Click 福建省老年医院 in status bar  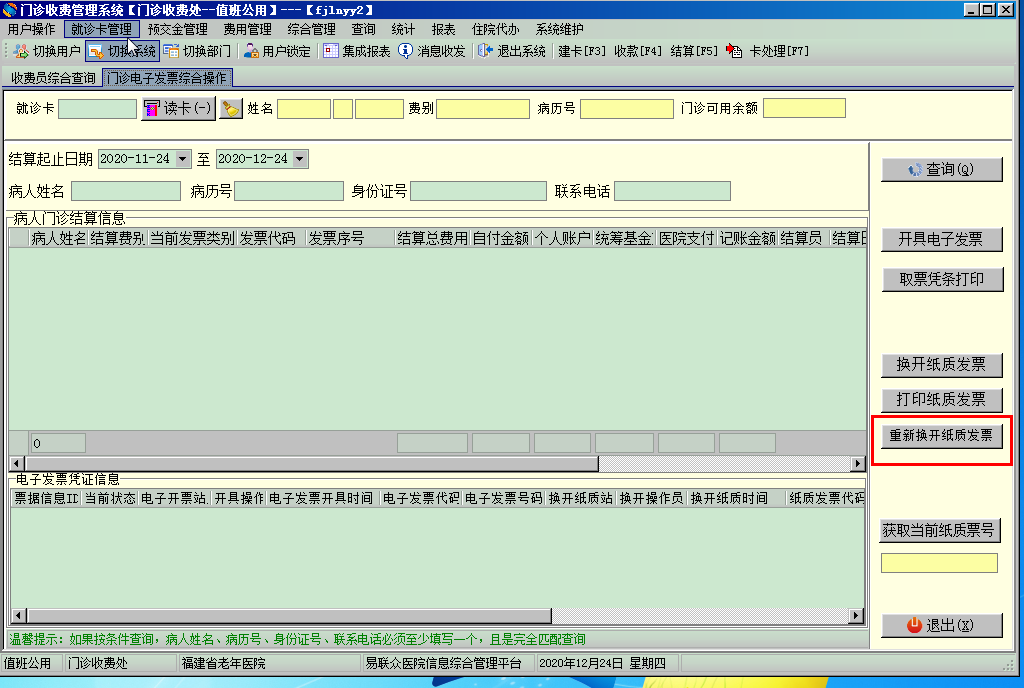(x=223, y=663)
